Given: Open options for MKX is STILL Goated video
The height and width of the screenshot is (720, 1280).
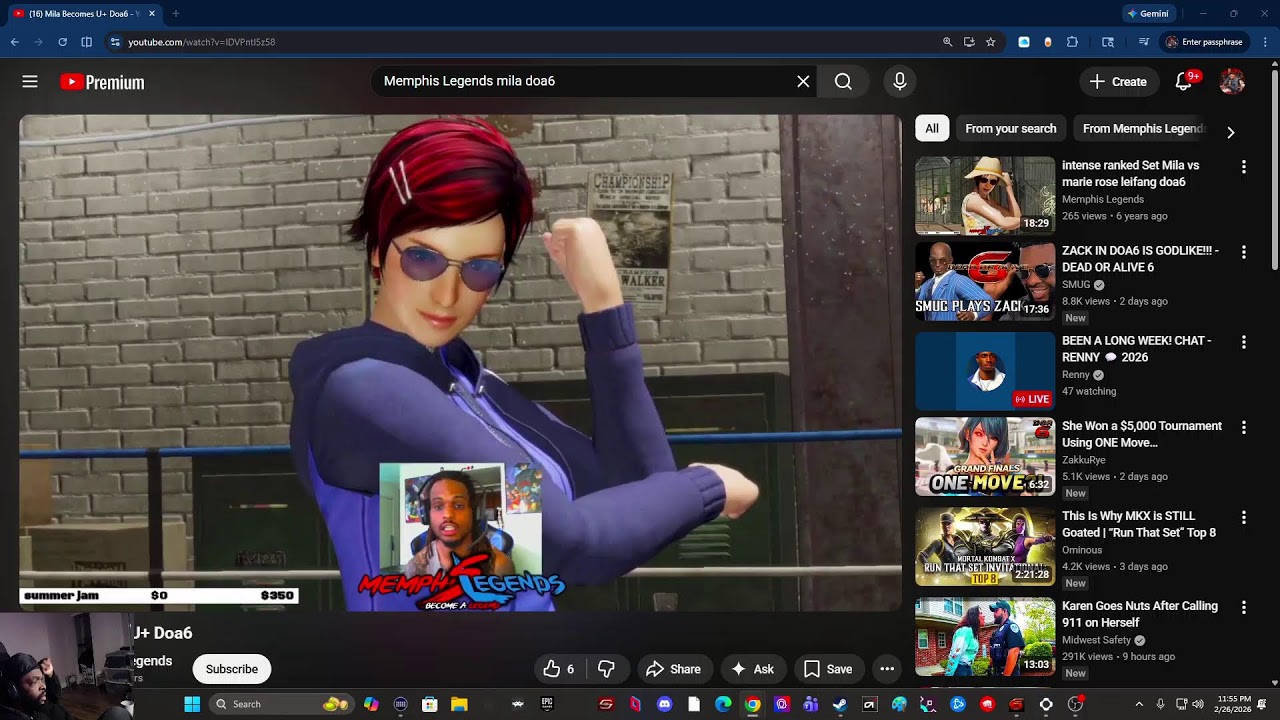Looking at the screenshot, I should [1244, 517].
